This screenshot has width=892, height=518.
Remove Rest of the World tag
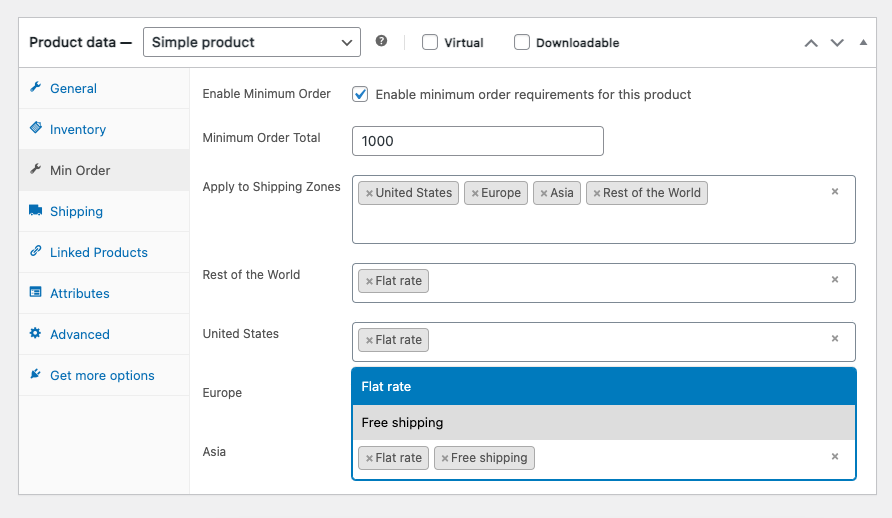tap(596, 193)
